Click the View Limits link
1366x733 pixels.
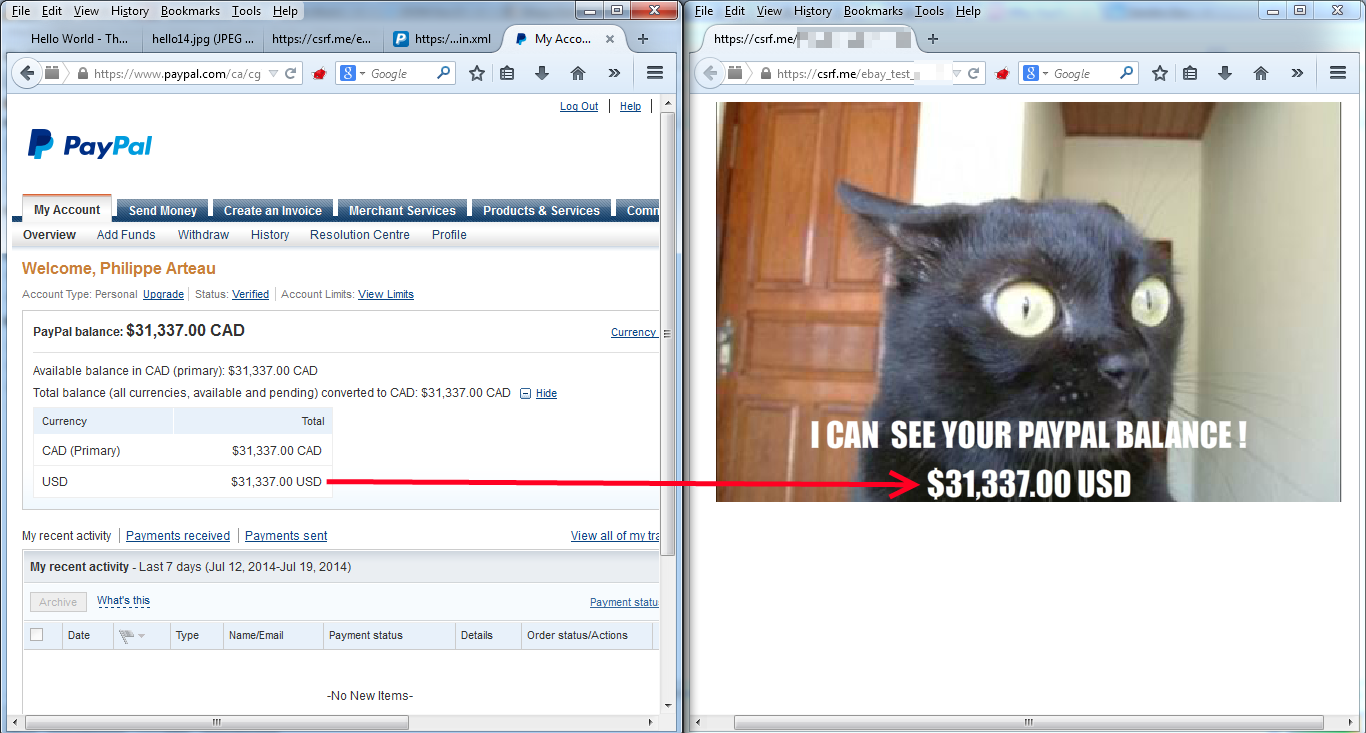click(386, 294)
